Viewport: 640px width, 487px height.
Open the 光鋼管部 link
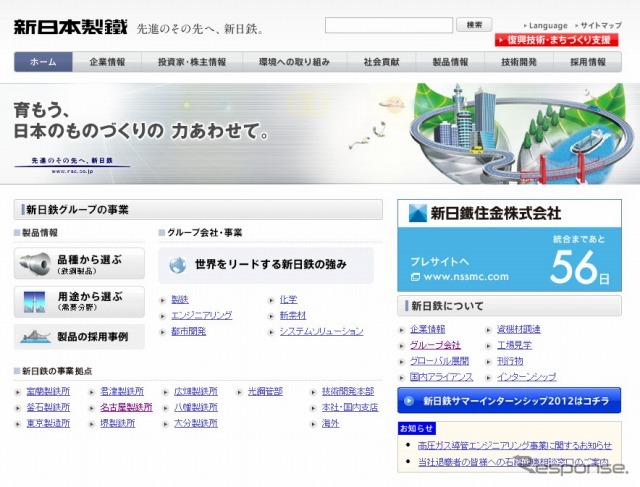[x=265, y=391]
